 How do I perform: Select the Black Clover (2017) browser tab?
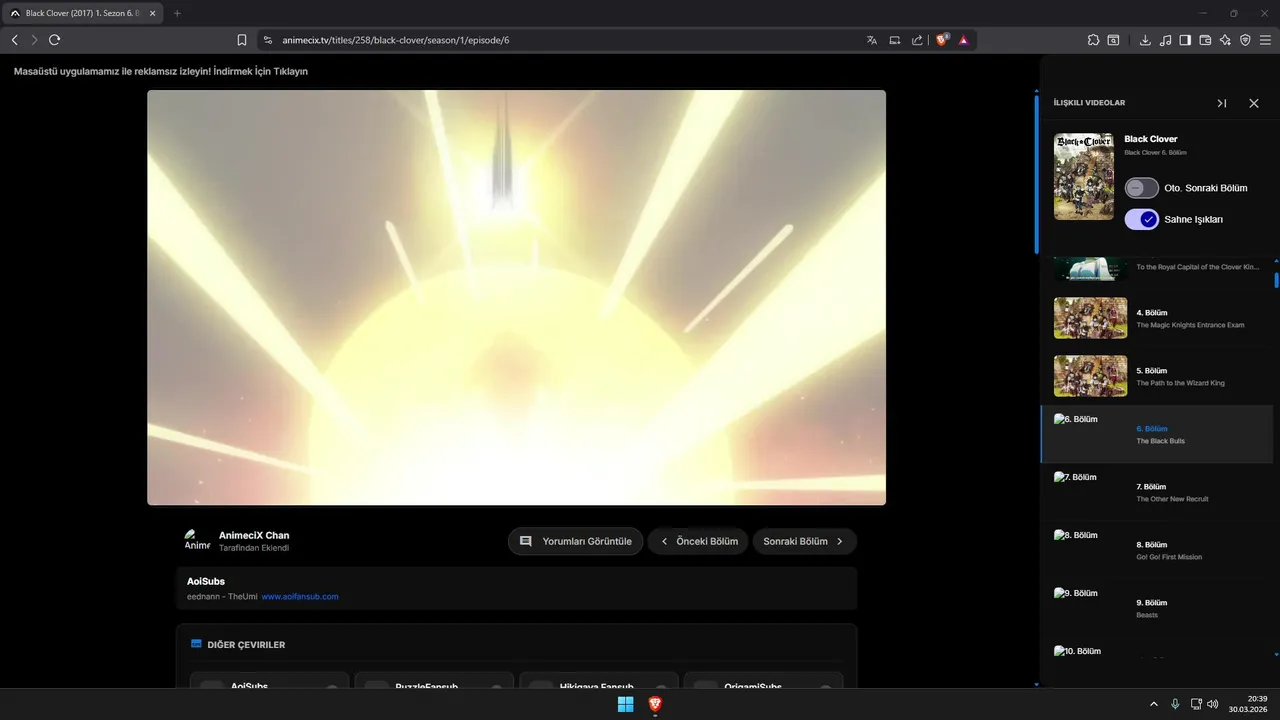click(80, 13)
